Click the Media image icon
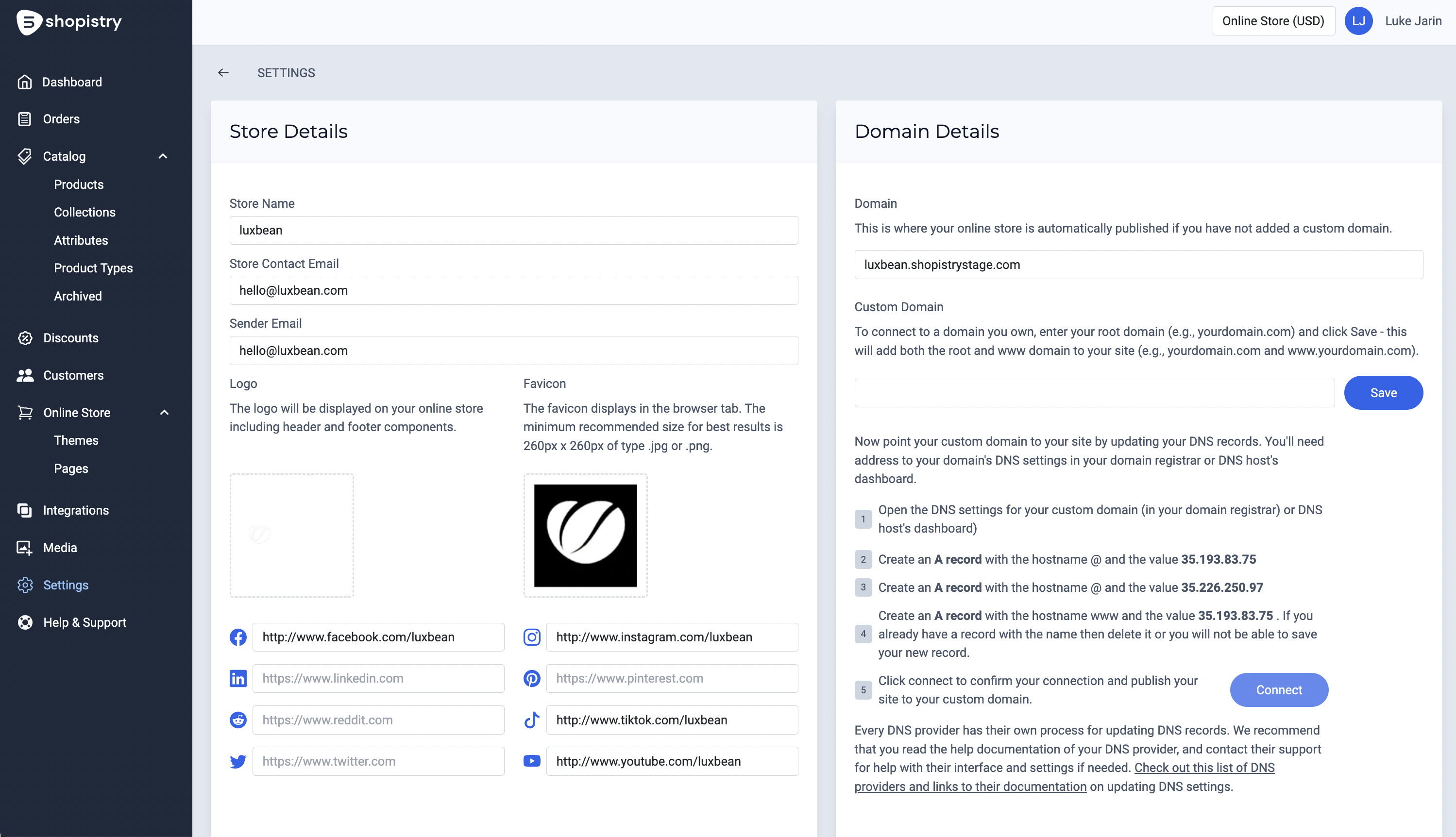The image size is (1456, 837). (x=25, y=548)
